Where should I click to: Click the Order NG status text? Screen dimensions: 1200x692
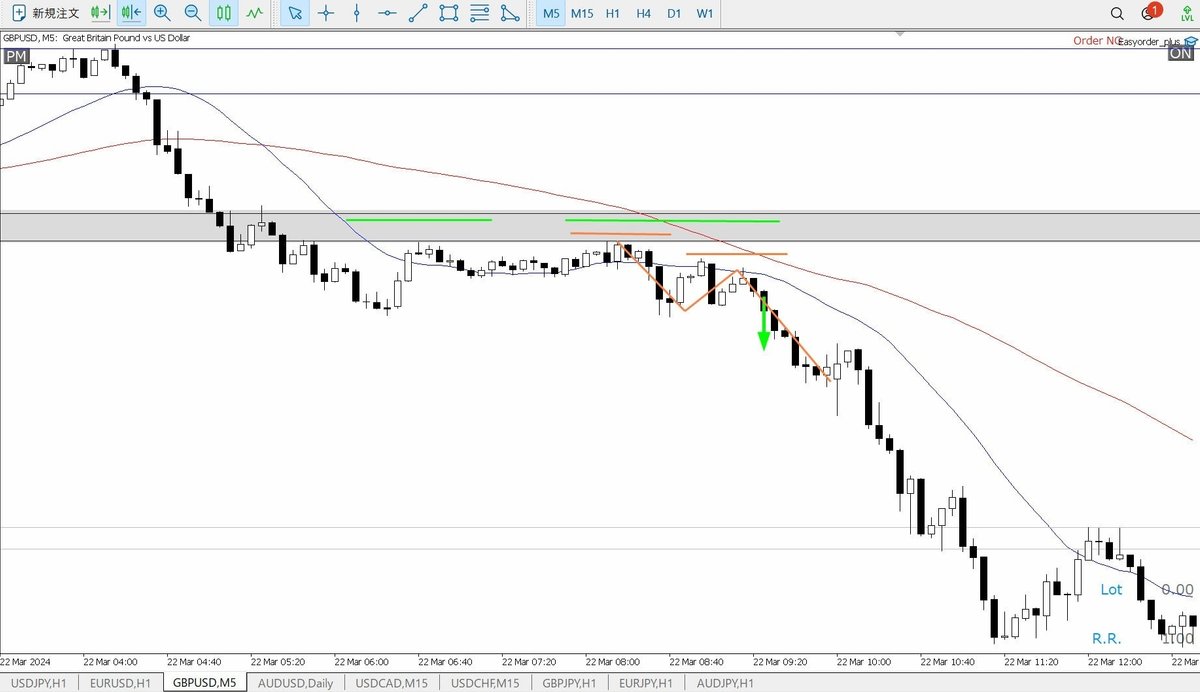[x=1096, y=41]
